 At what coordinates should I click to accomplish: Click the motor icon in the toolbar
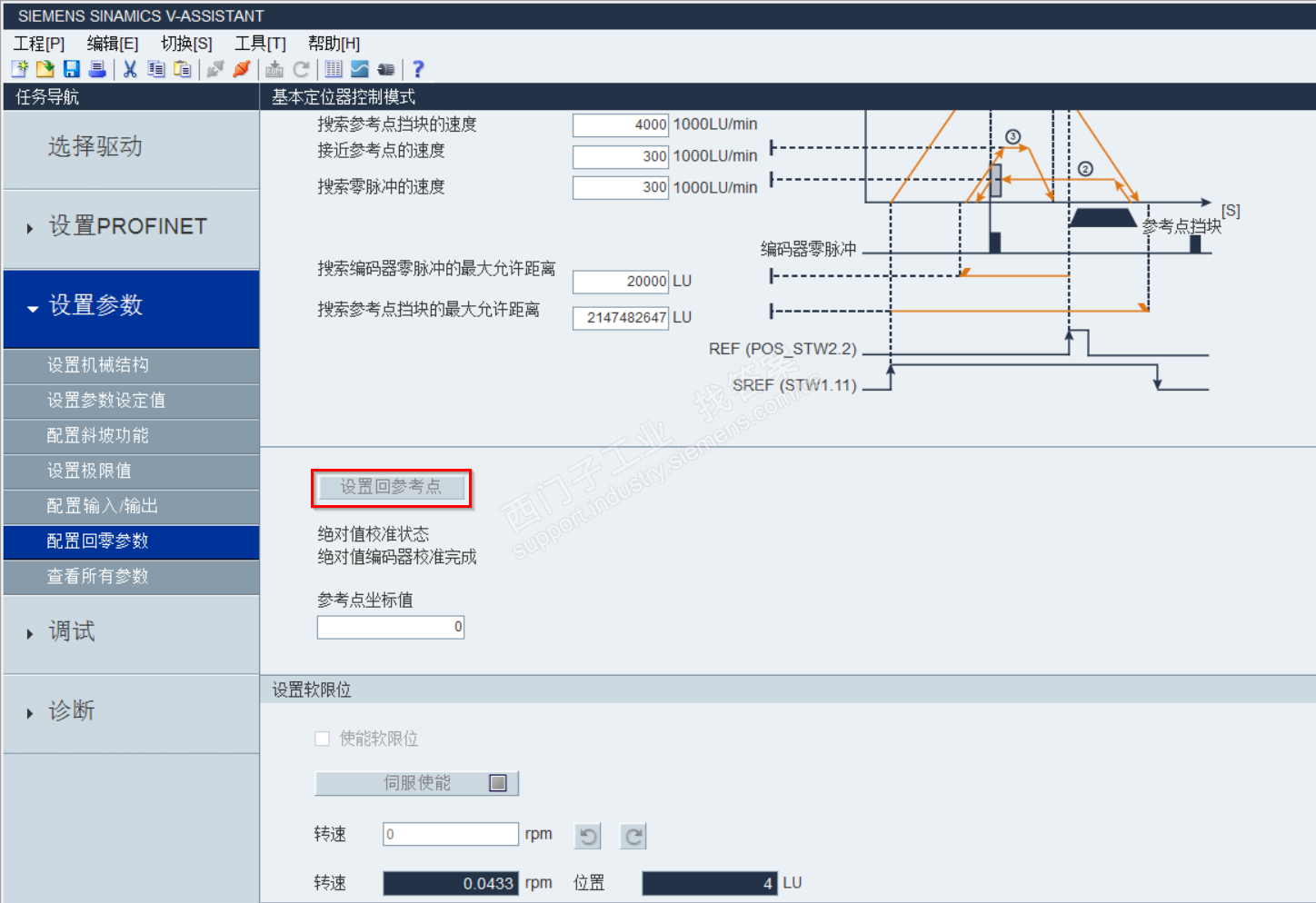(x=386, y=69)
